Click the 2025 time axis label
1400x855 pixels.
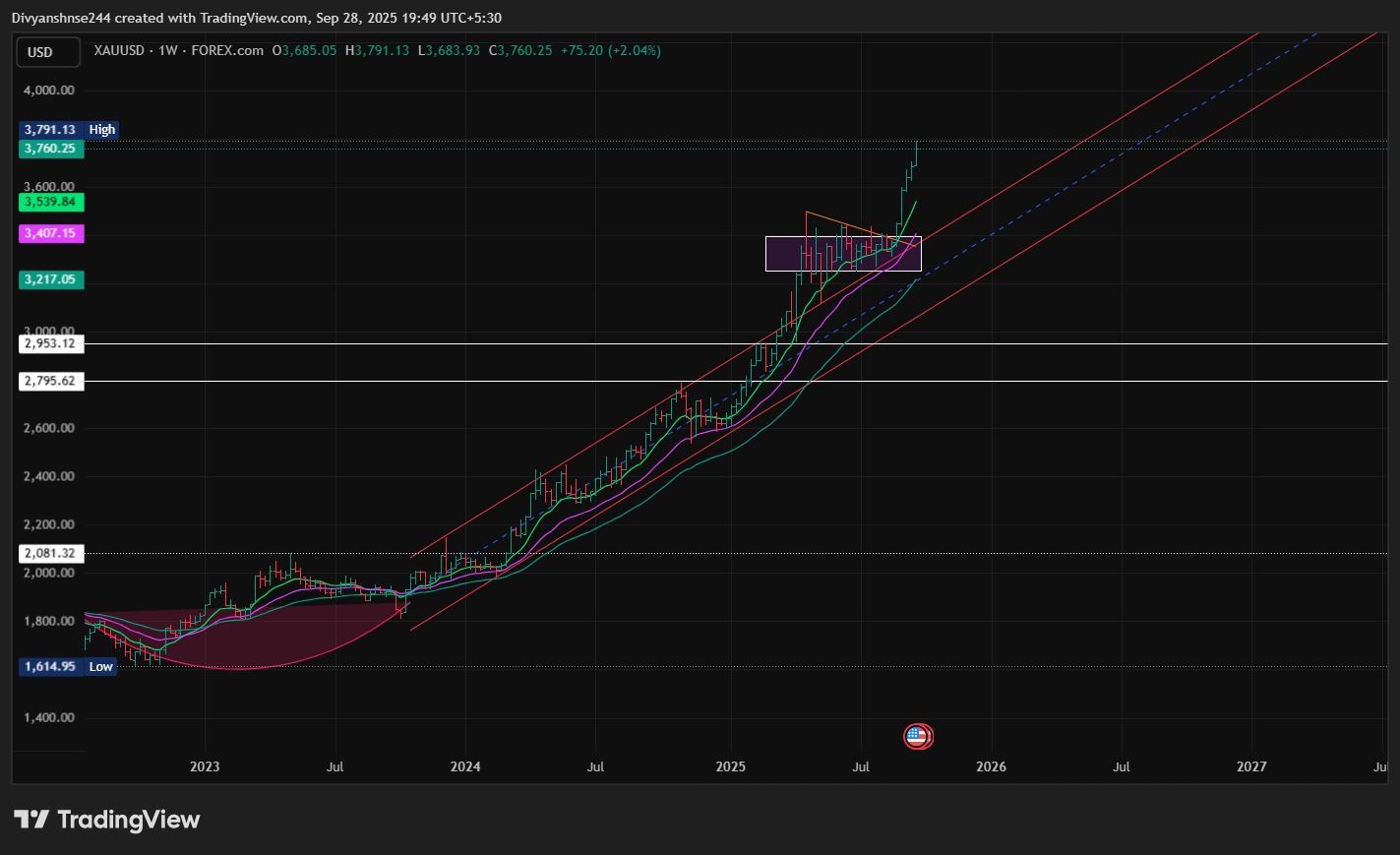731,766
